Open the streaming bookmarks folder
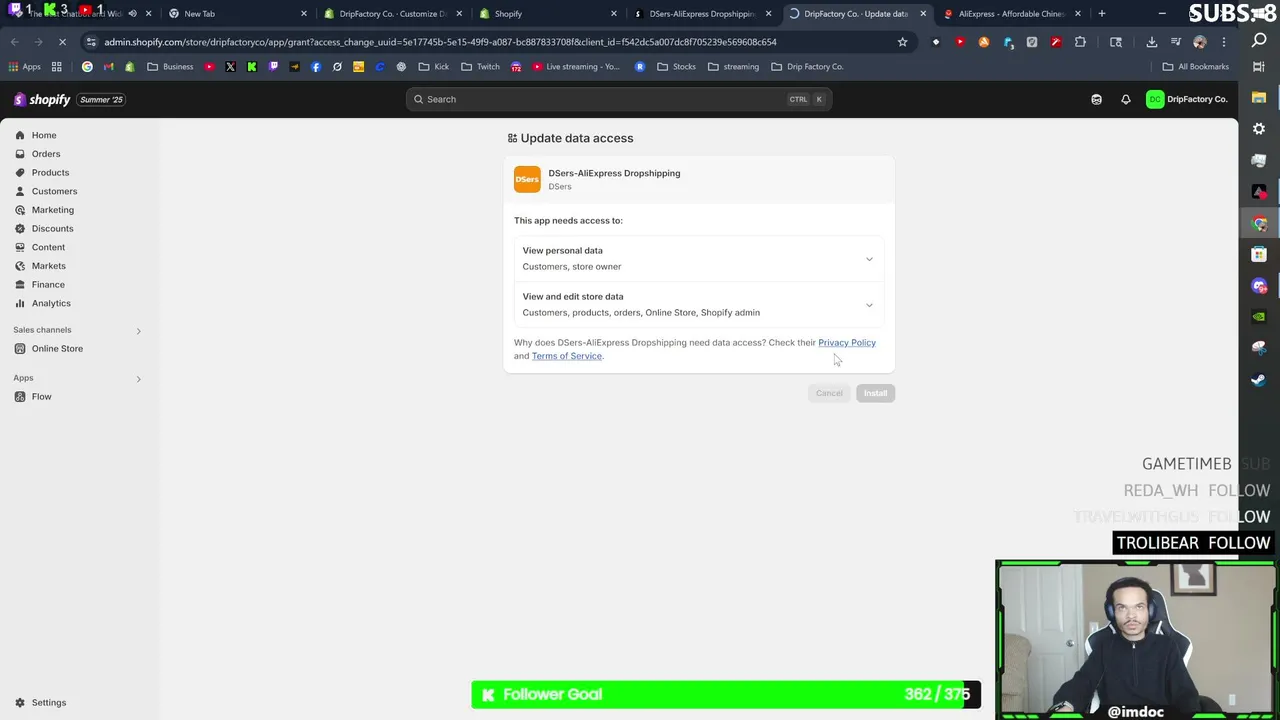The width and height of the screenshot is (1280, 720). click(x=733, y=67)
